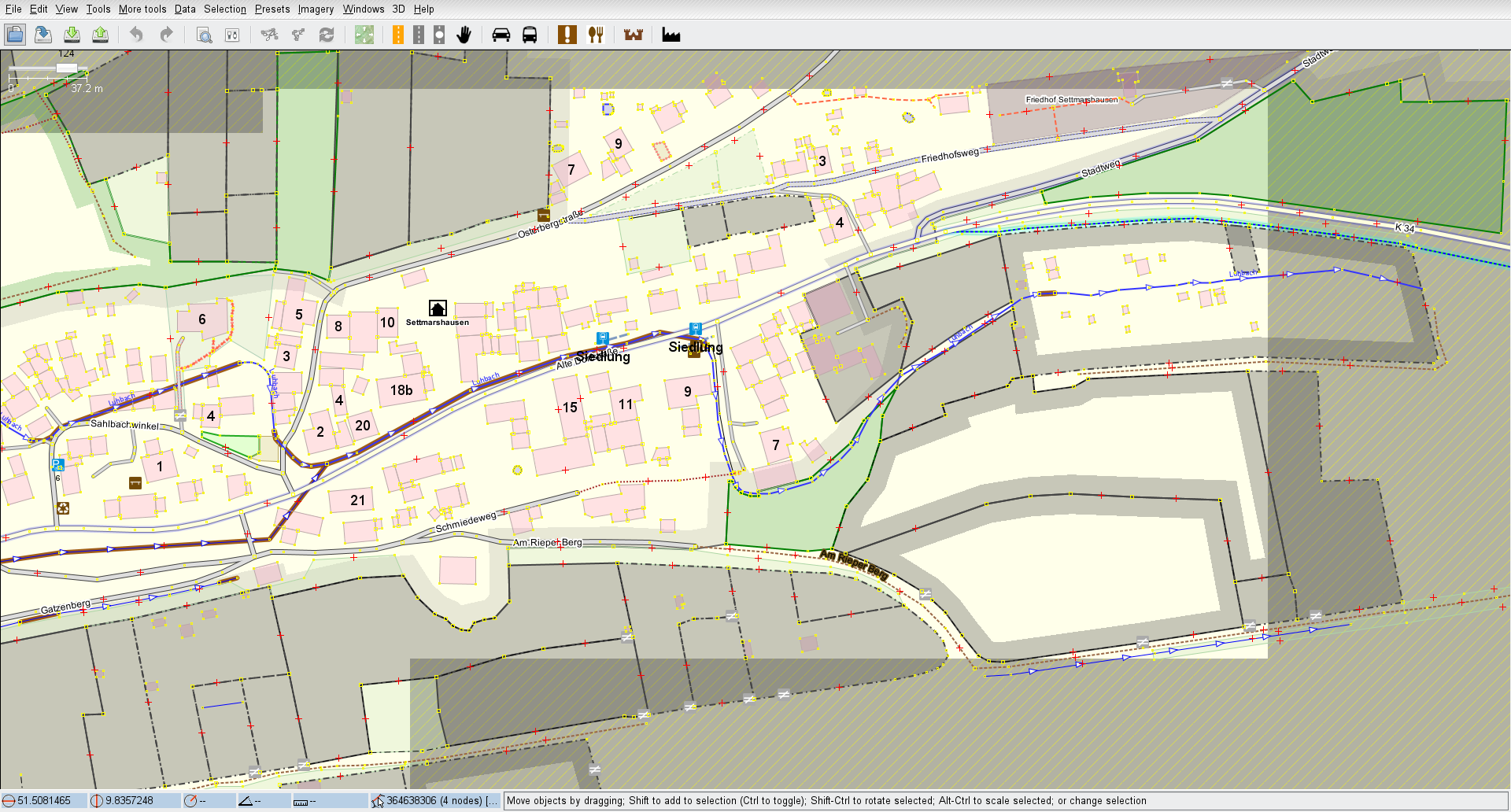Select the black hand preset icon
The image size is (1511, 812).
pyautogui.click(x=464, y=35)
